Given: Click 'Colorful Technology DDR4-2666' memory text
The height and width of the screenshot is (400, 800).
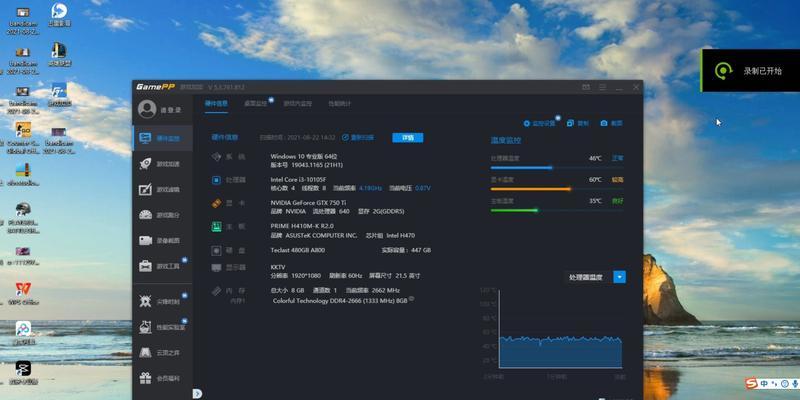Looking at the screenshot, I should click(340, 301).
